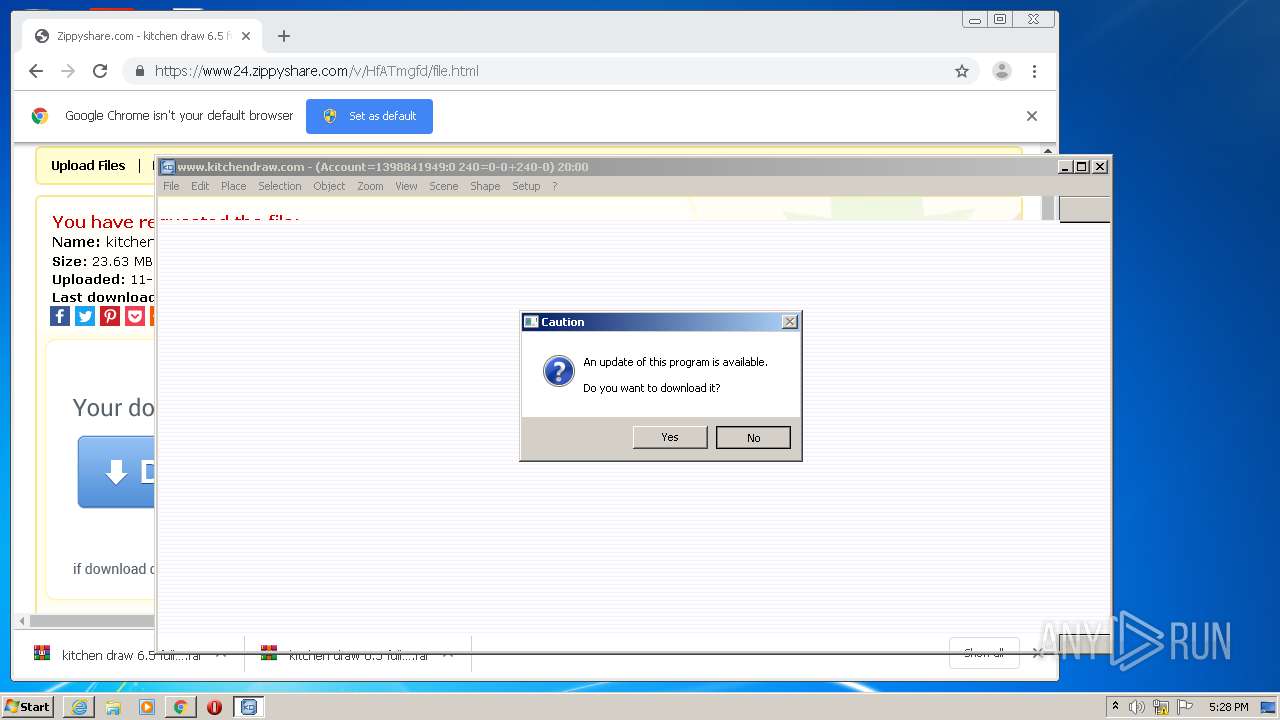Share the file on Pinterest
The width and height of the screenshot is (1280, 720).
(x=110, y=316)
